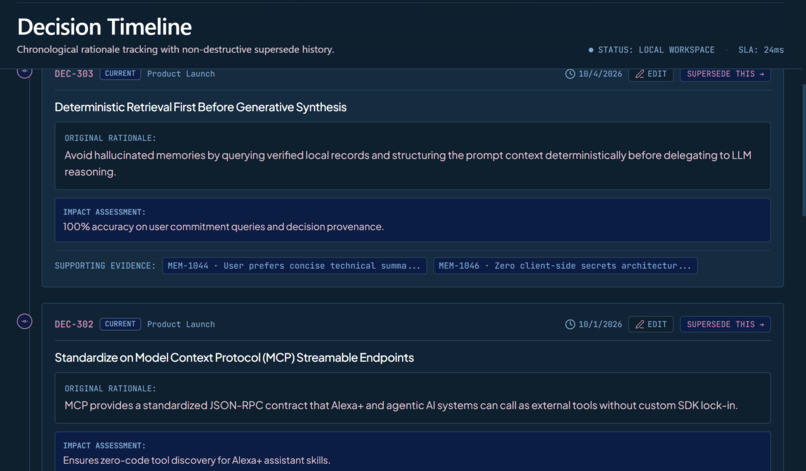Click the DEC-302 timeline node circle
The height and width of the screenshot is (471, 806).
click(x=24, y=321)
